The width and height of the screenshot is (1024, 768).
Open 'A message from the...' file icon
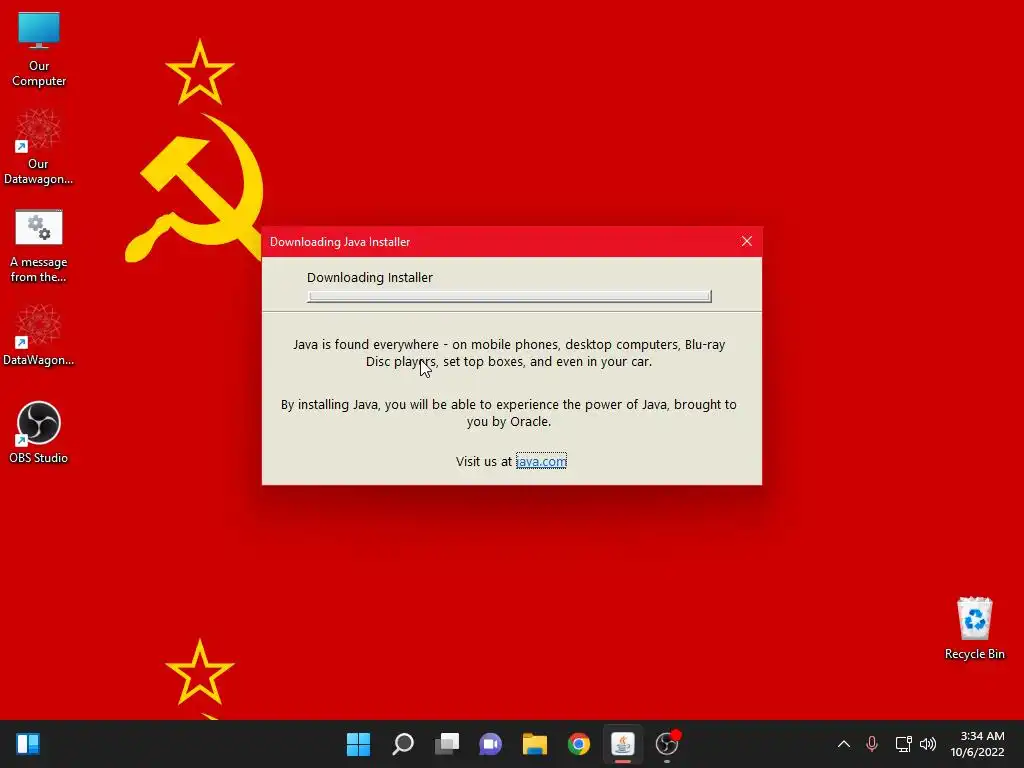tap(39, 245)
